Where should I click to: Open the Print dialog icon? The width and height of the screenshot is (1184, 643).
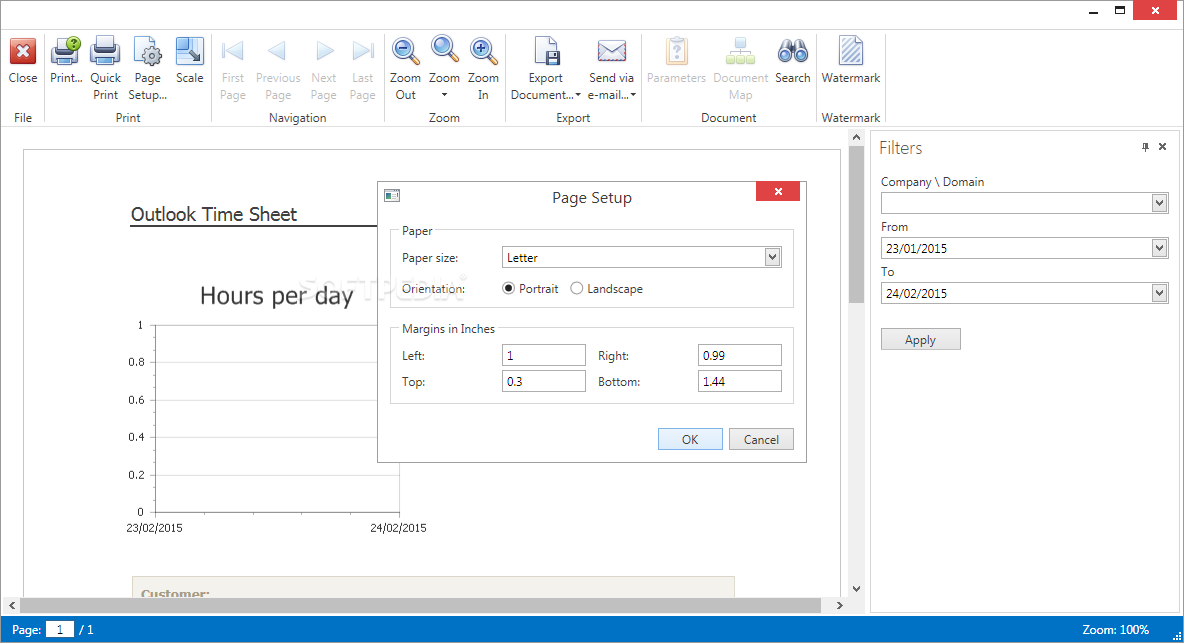pos(66,51)
